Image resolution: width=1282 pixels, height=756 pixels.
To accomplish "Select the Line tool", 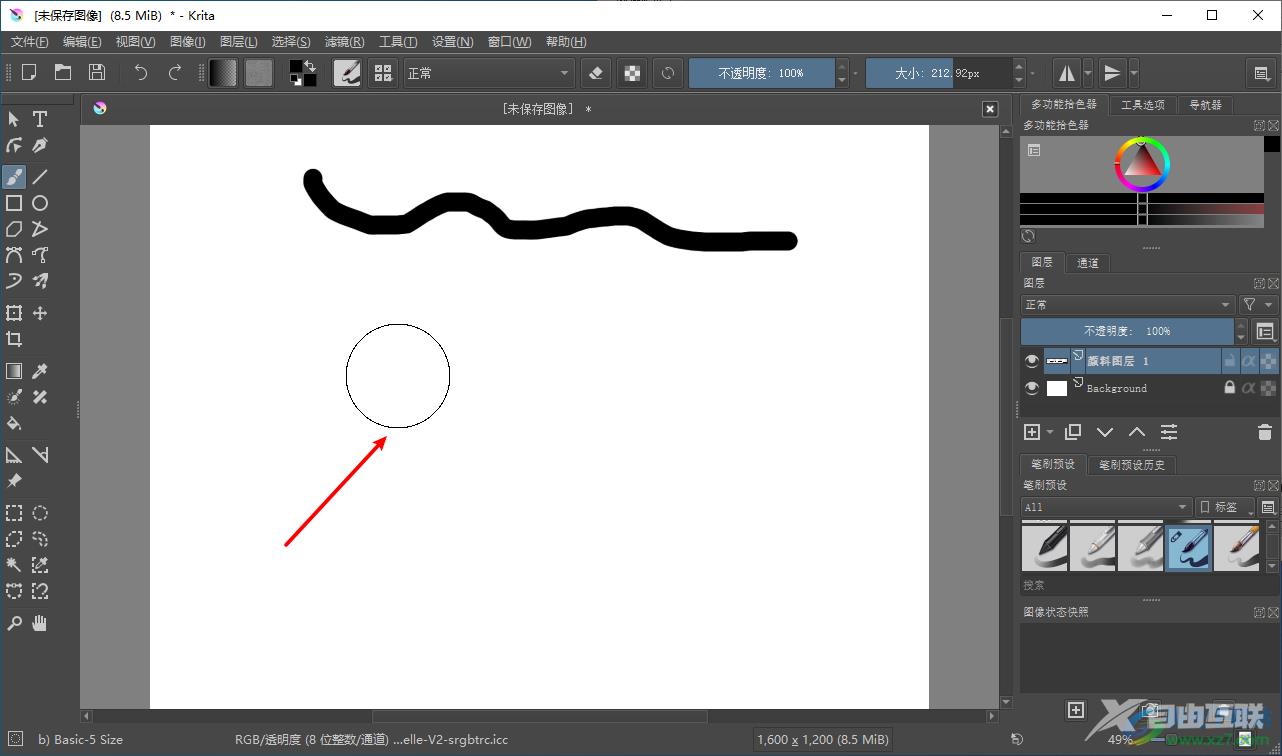I will (40, 177).
